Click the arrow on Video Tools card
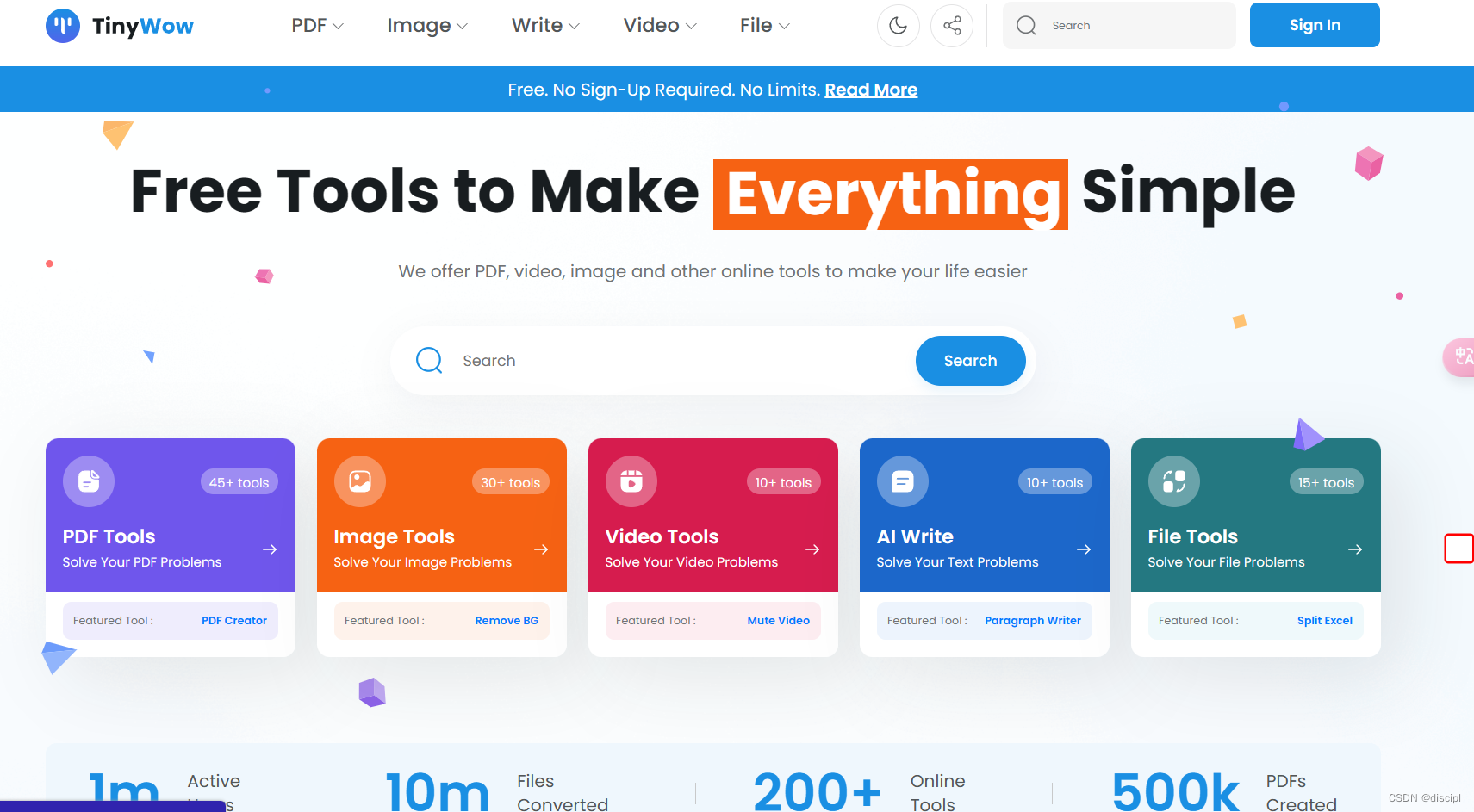This screenshot has height=812, width=1474. pos(812,549)
